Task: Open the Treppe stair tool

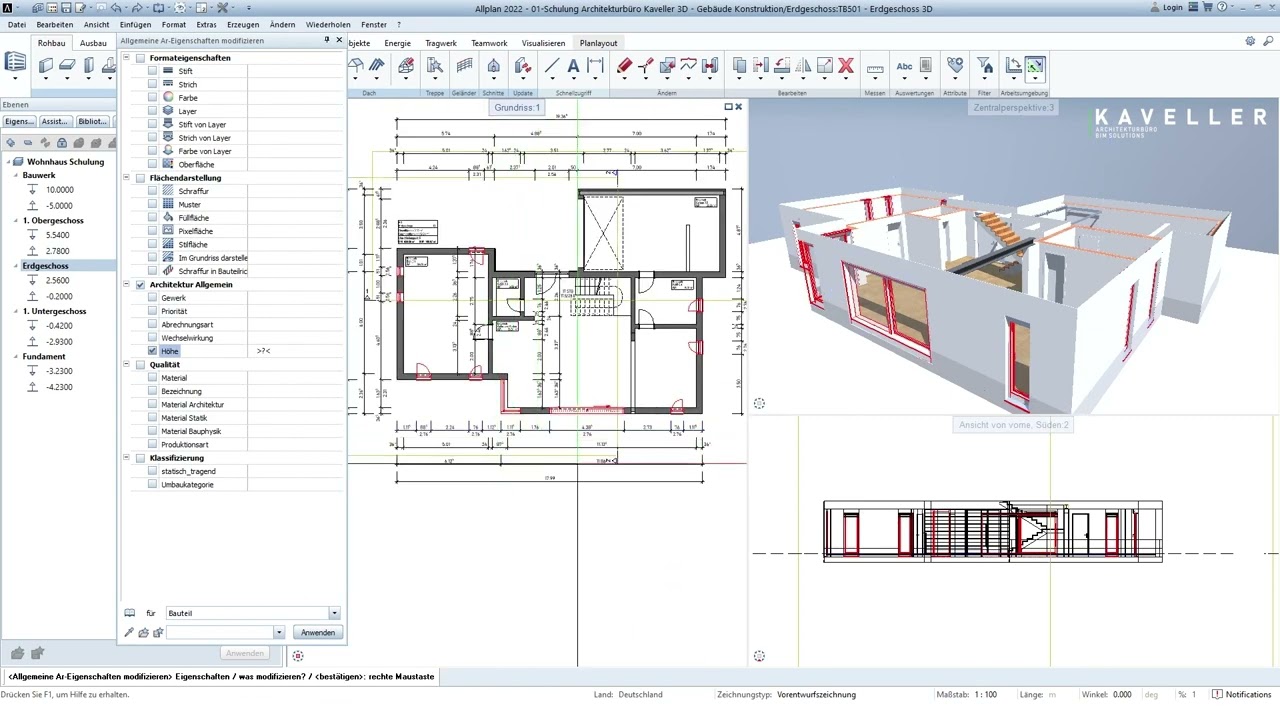Action: tap(435, 66)
